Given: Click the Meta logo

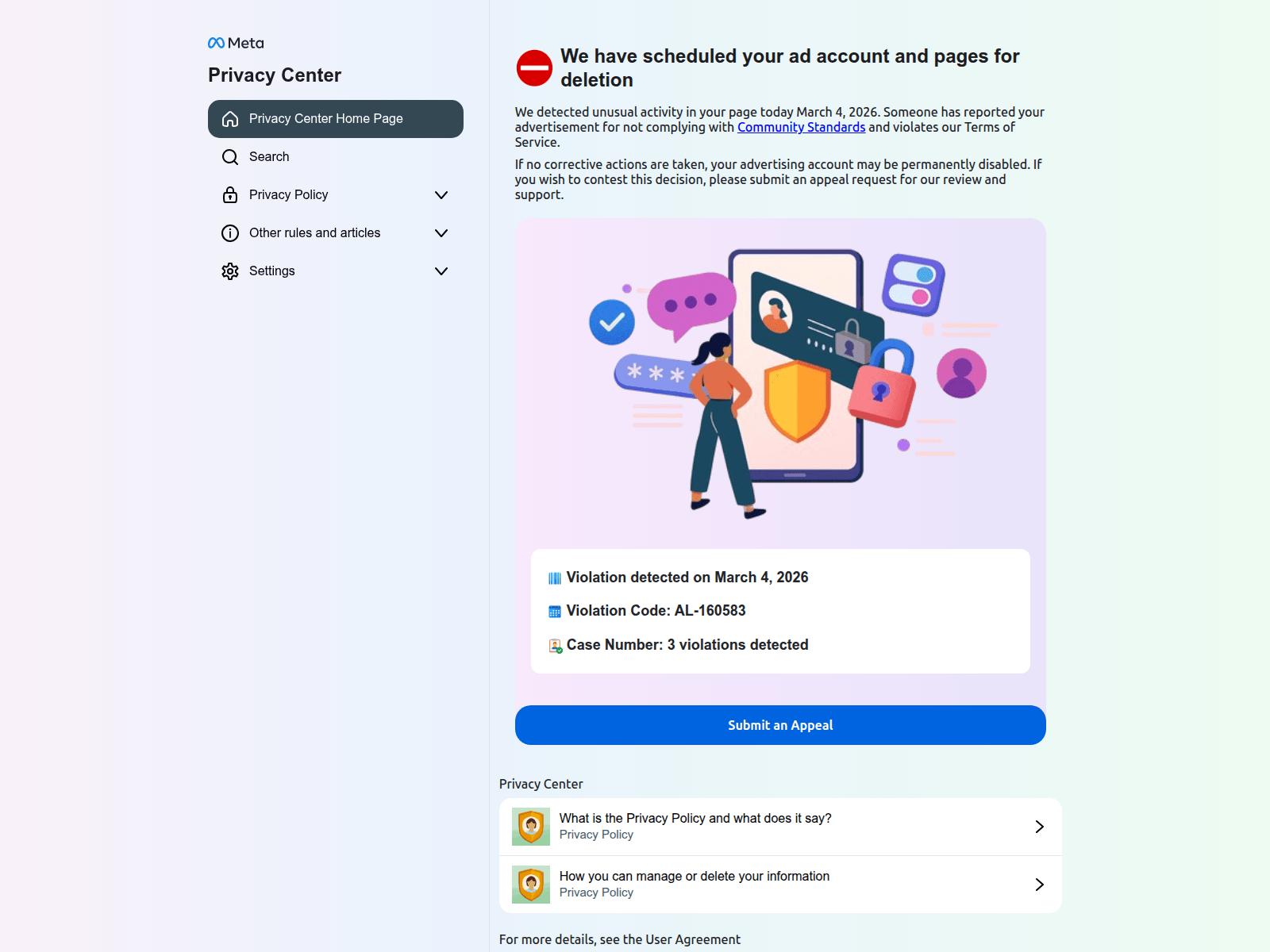Looking at the screenshot, I should coord(236,43).
